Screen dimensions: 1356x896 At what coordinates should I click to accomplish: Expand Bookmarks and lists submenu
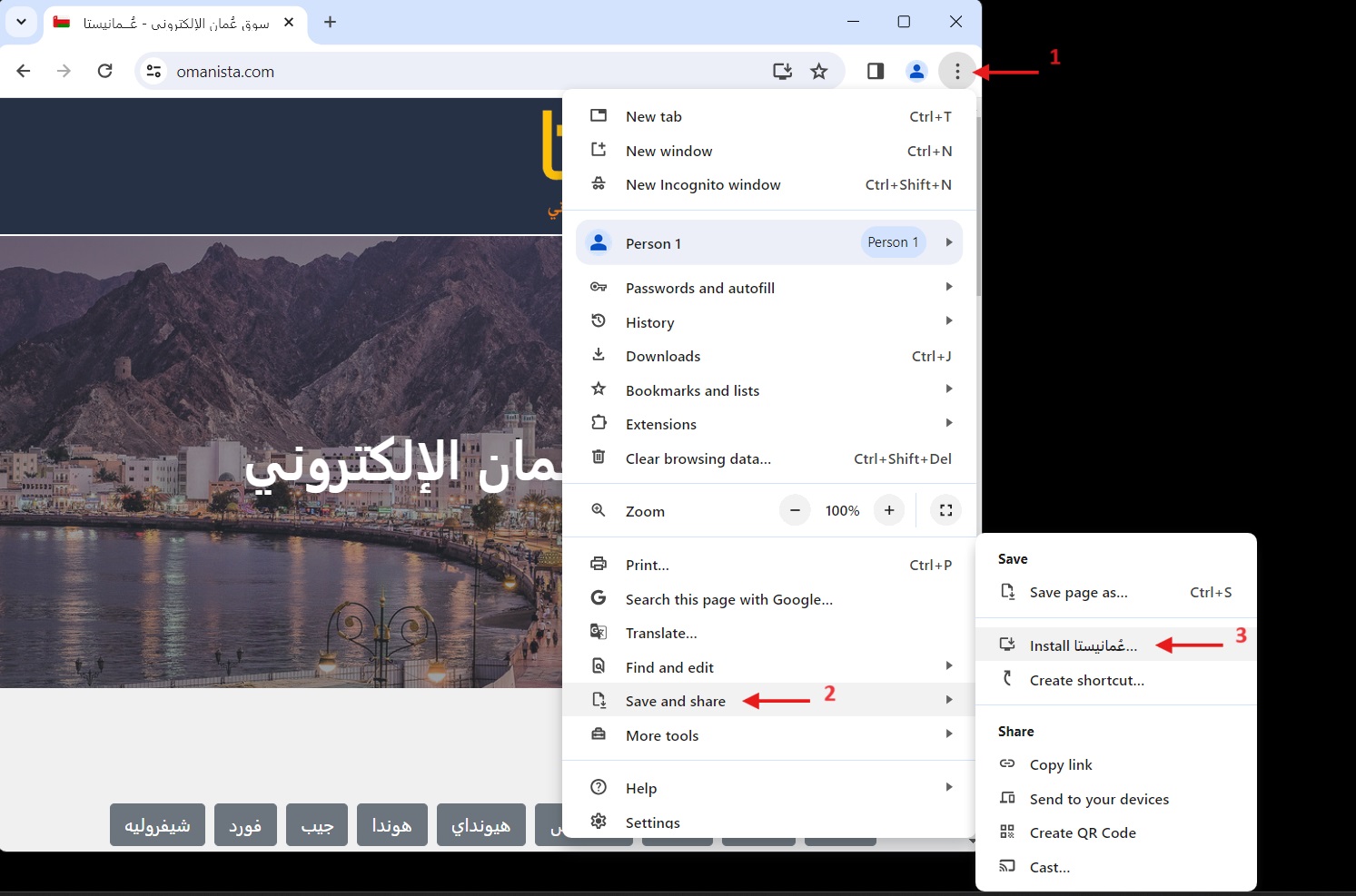[x=769, y=390]
